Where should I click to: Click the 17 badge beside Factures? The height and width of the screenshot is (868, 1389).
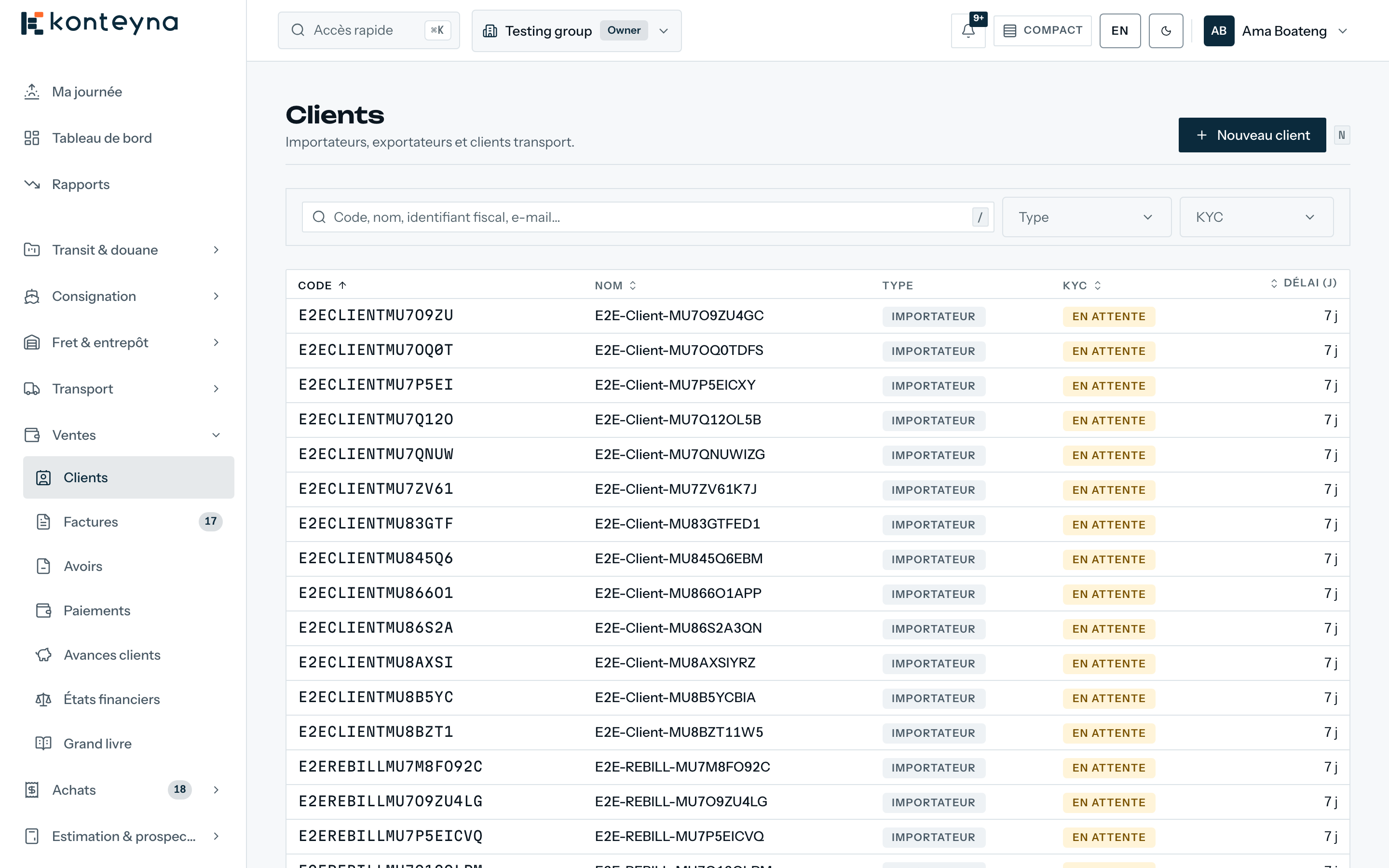click(211, 521)
